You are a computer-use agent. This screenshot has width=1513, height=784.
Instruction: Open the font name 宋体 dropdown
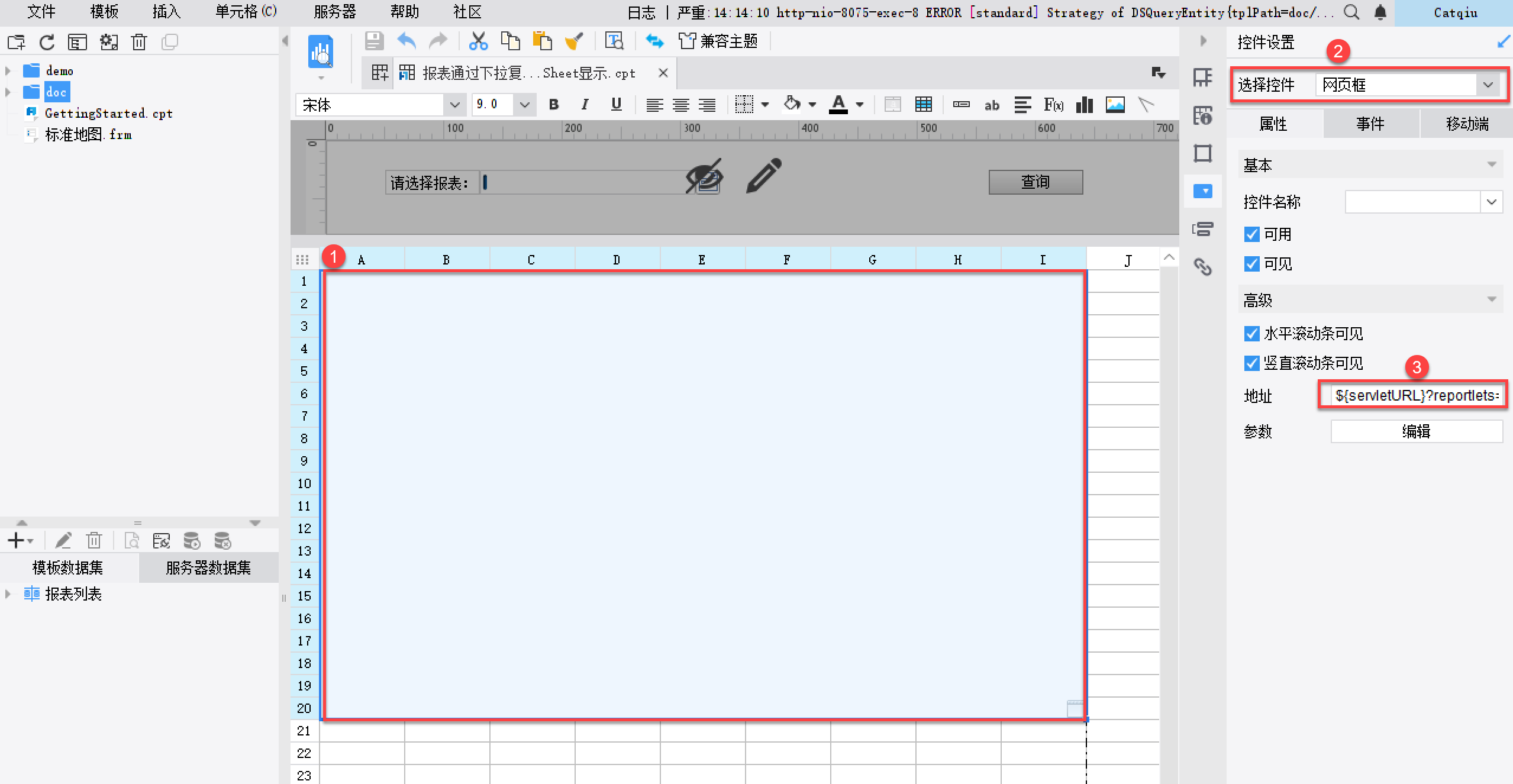tap(454, 105)
